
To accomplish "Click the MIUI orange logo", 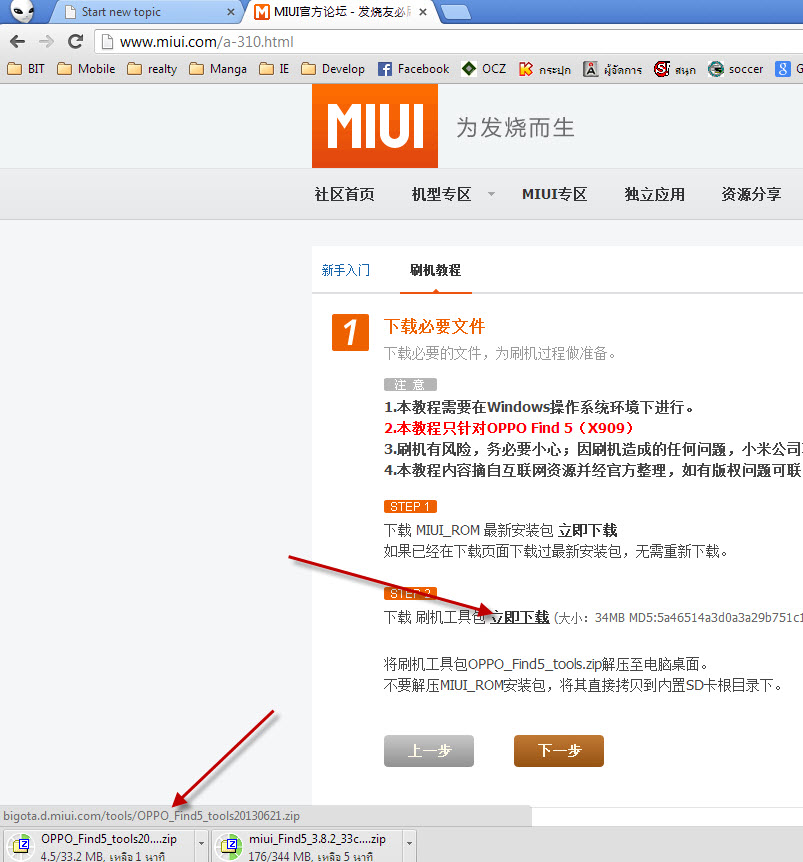I will (x=375, y=126).
